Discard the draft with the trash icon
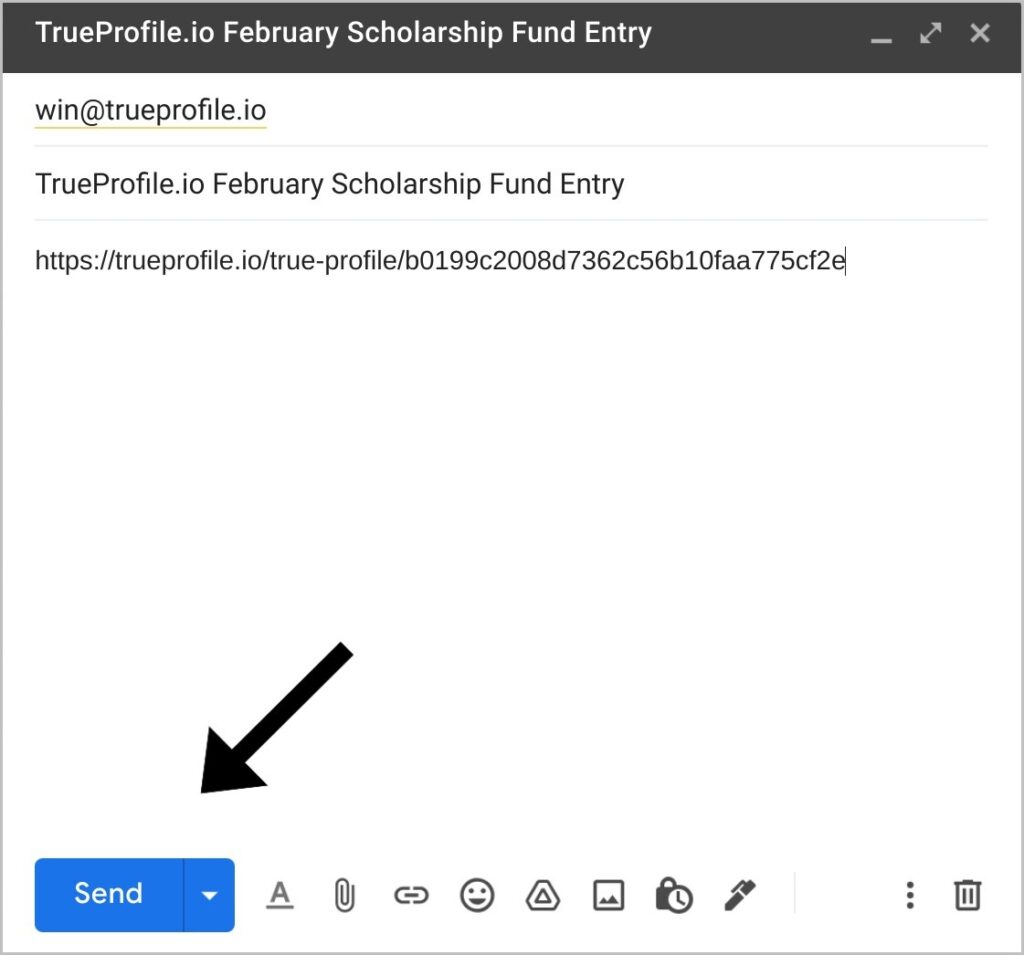Viewport: 1024px width, 955px height. [x=967, y=895]
